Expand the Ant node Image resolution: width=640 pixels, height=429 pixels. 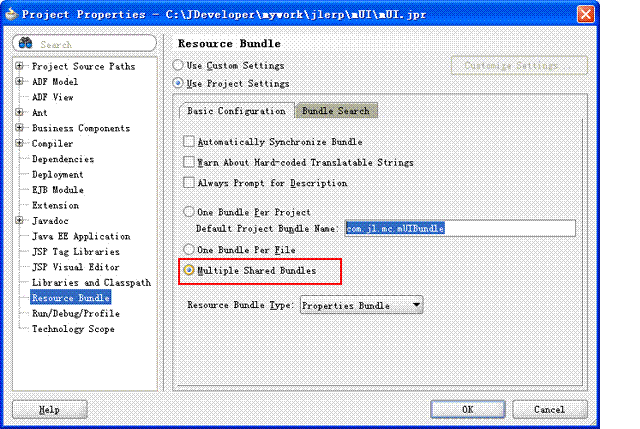pyautogui.click(x=19, y=112)
